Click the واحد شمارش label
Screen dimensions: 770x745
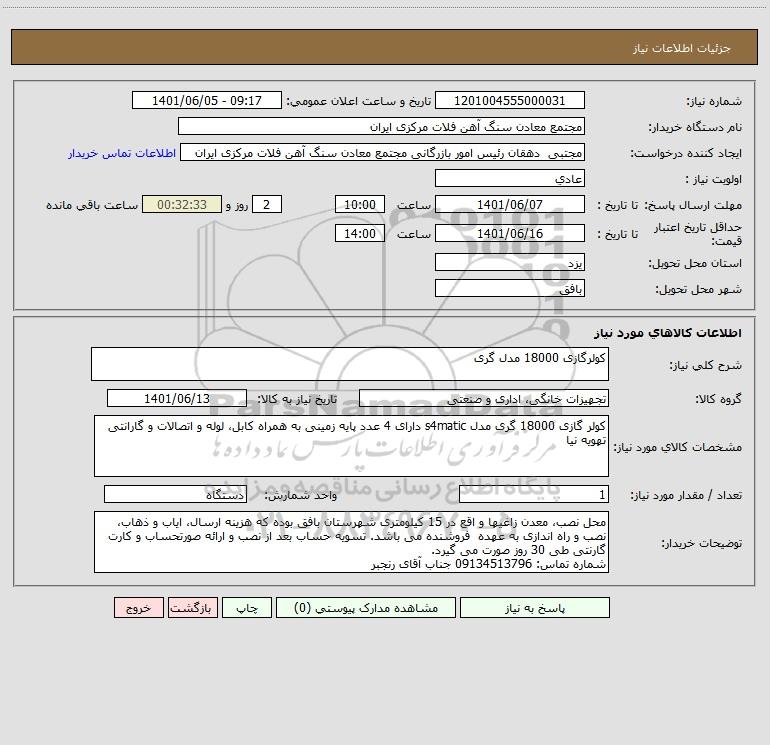[301, 496]
